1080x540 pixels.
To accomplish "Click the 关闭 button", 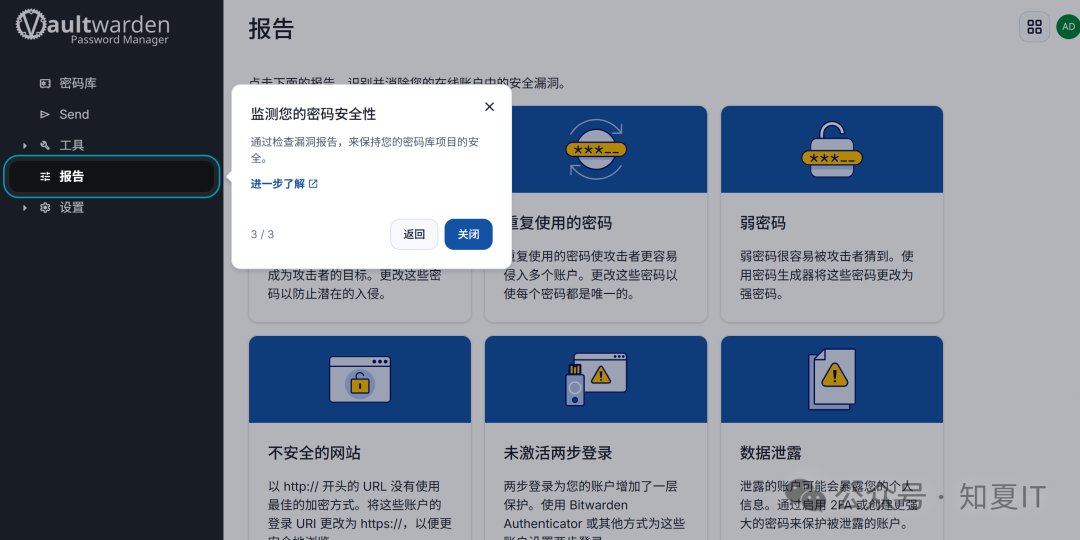I will pos(468,234).
